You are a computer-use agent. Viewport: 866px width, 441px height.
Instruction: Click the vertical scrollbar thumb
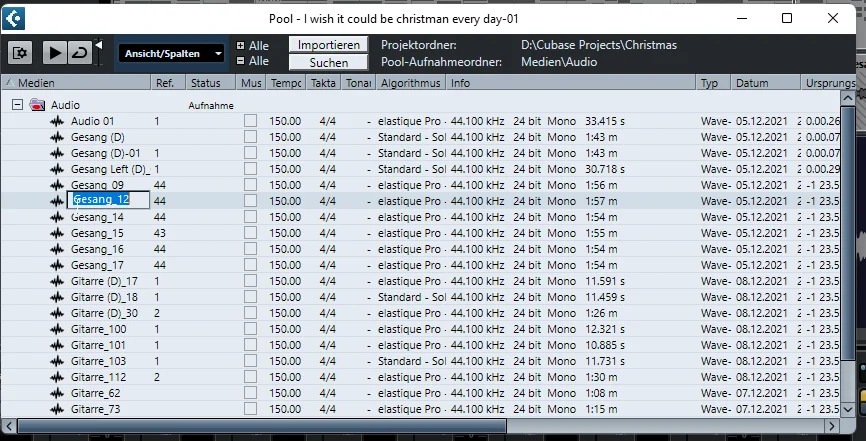848,234
